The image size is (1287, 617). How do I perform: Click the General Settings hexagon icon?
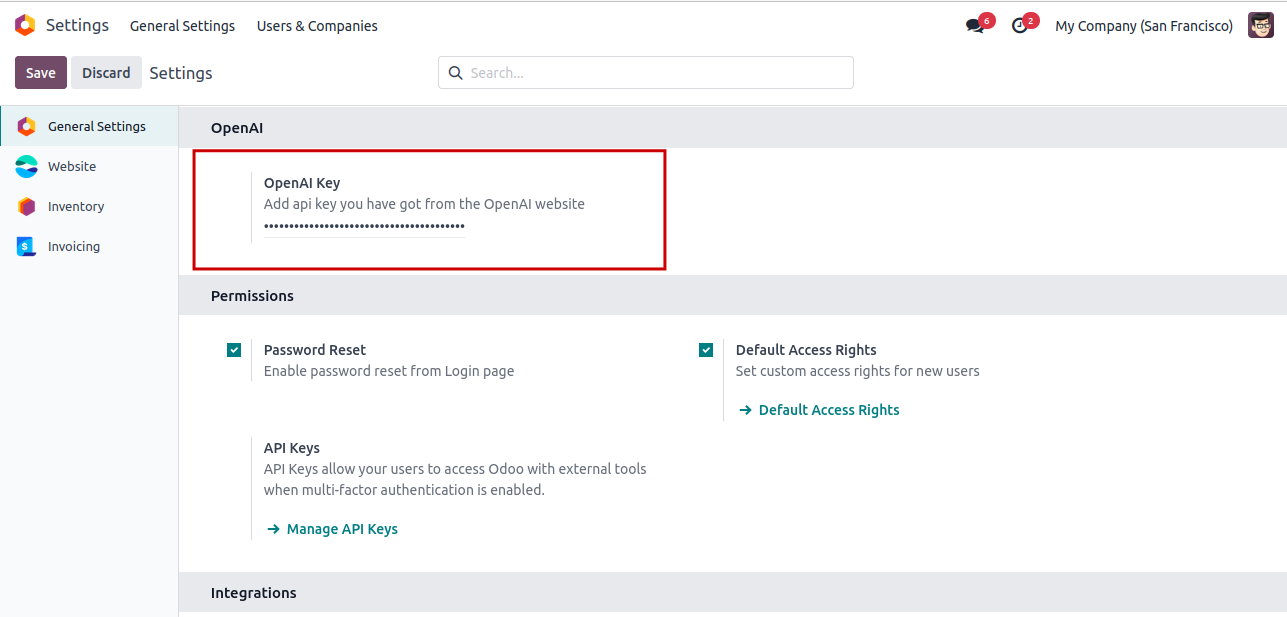(x=27, y=127)
